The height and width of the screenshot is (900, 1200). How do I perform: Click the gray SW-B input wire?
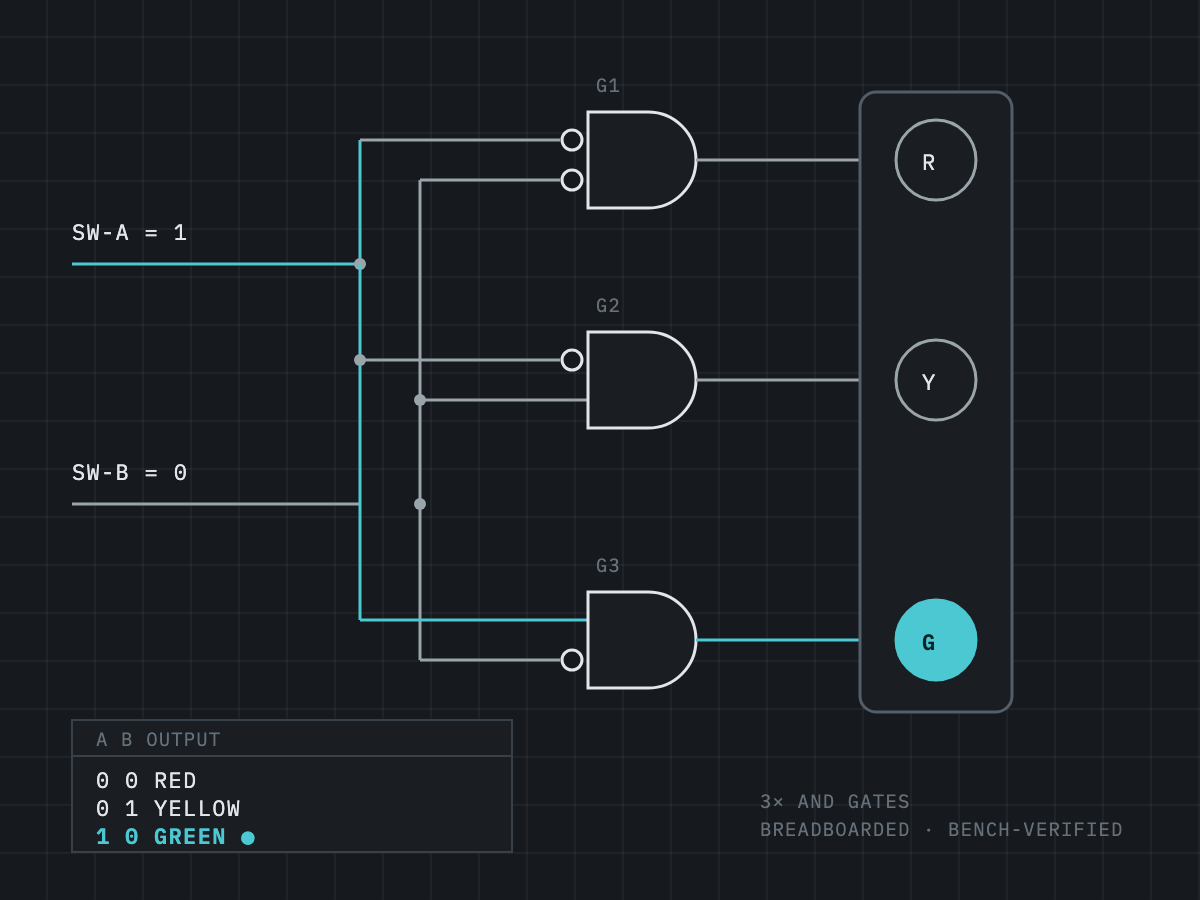[216, 504]
